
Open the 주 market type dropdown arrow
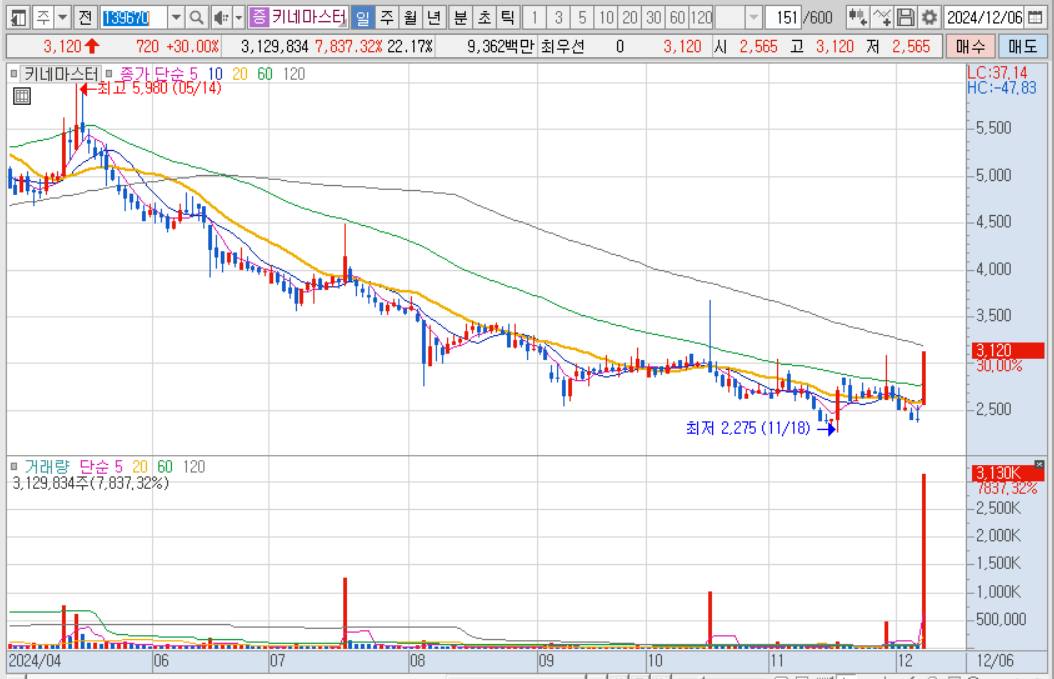click(63, 17)
